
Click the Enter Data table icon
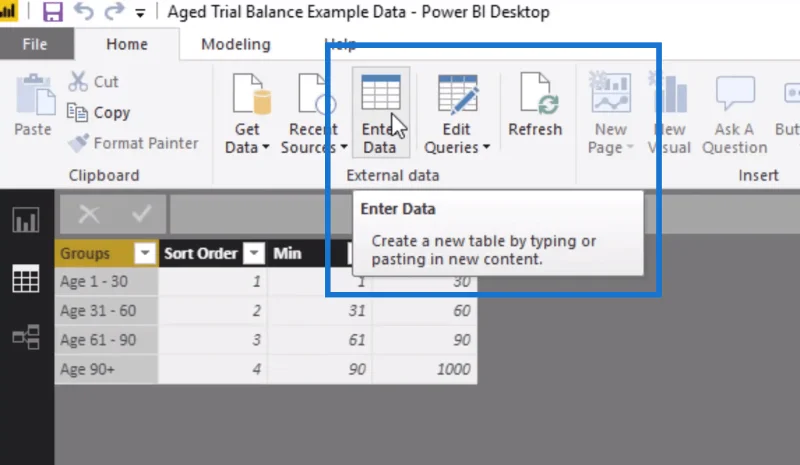coord(381,92)
